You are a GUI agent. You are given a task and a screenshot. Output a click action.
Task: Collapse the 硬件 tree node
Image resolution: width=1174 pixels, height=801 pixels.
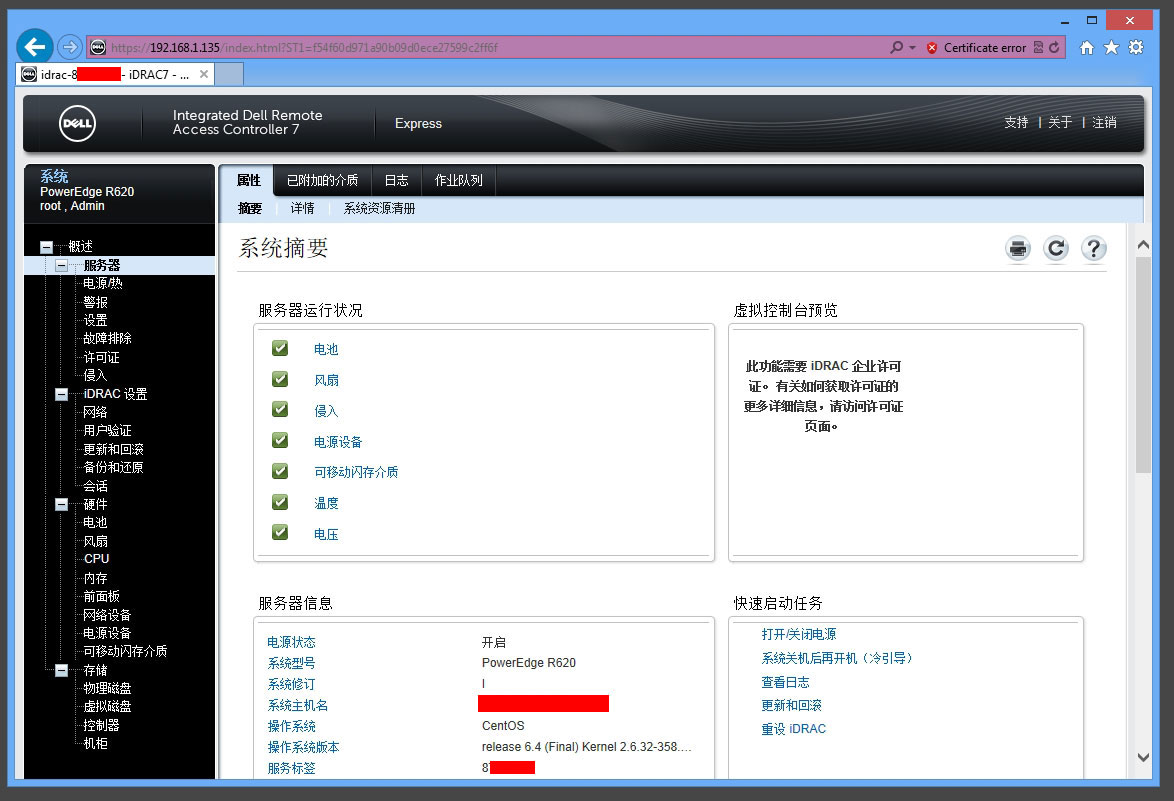(61, 505)
